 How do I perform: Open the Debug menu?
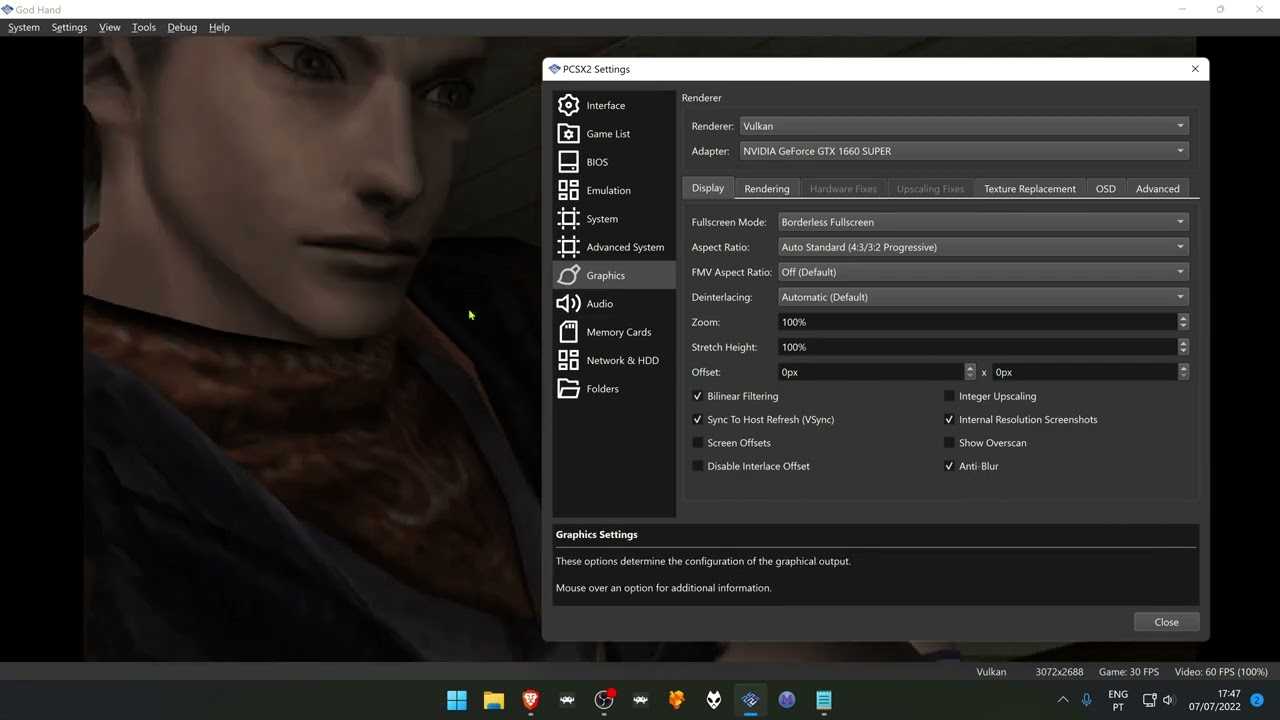(182, 27)
